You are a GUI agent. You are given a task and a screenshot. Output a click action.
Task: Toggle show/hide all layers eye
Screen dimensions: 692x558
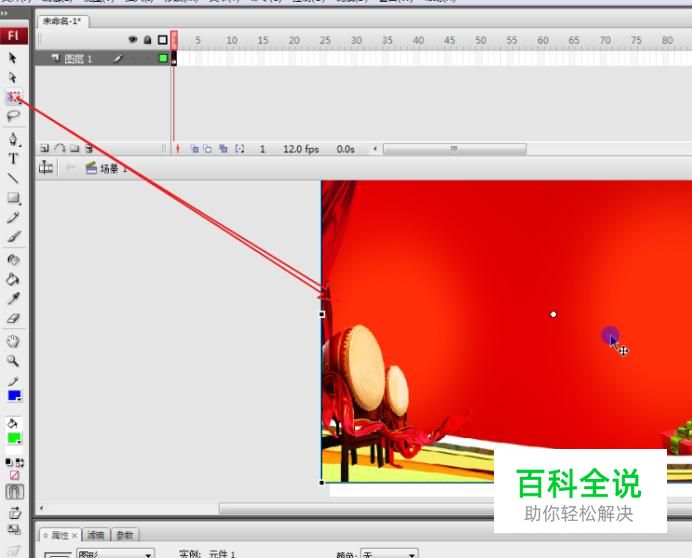[132, 40]
